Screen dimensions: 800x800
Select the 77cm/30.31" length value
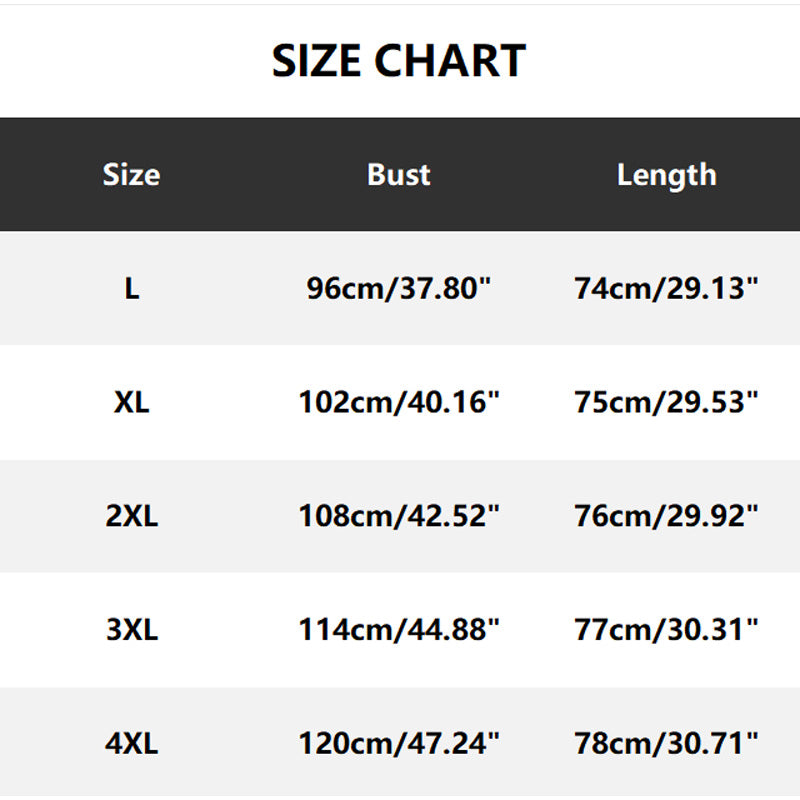coord(666,631)
